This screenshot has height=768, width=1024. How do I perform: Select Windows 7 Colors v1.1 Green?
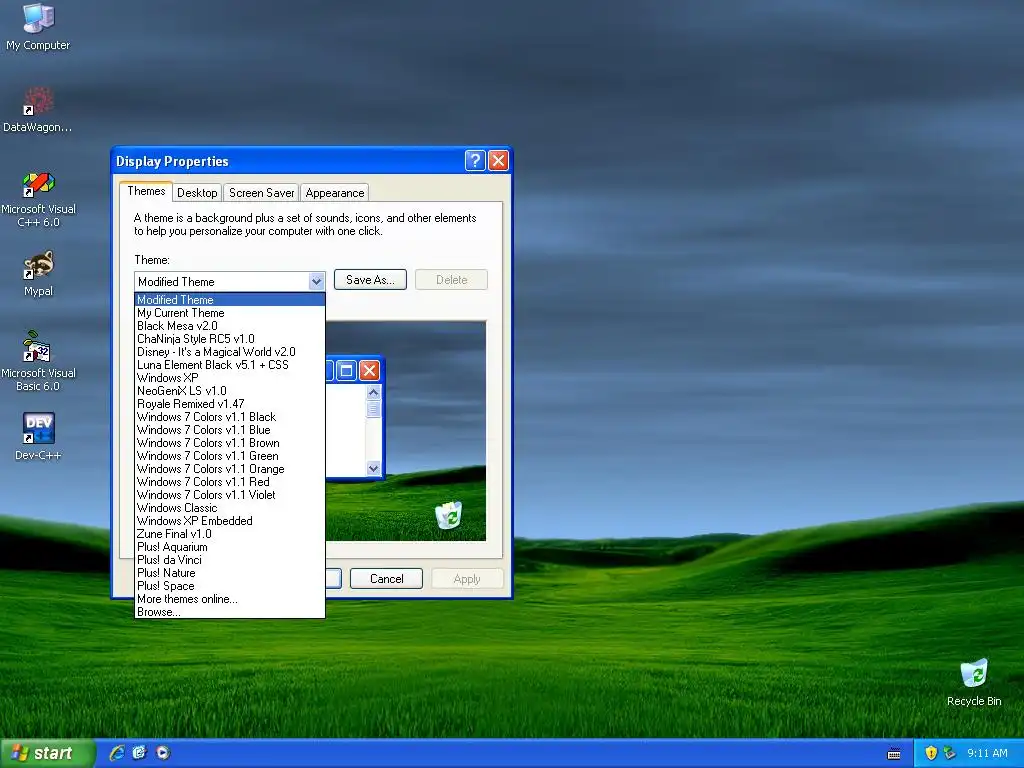[x=230, y=456]
